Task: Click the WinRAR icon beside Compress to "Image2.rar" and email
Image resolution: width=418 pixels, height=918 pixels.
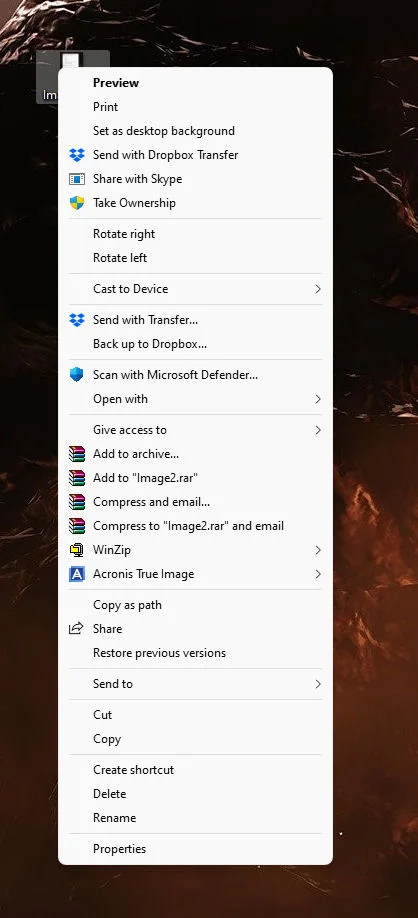Action: (x=77, y=526)
